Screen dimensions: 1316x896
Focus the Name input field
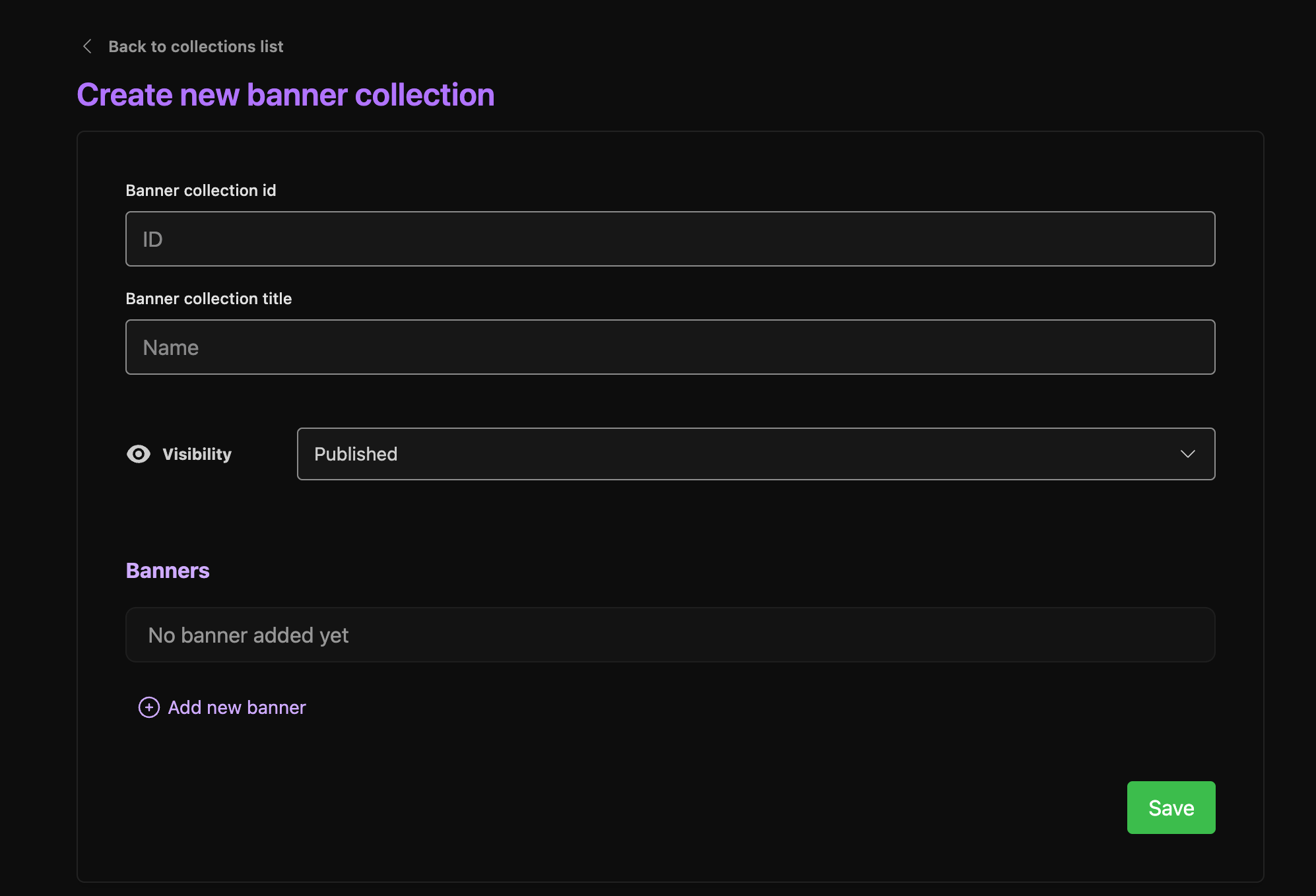670,347
